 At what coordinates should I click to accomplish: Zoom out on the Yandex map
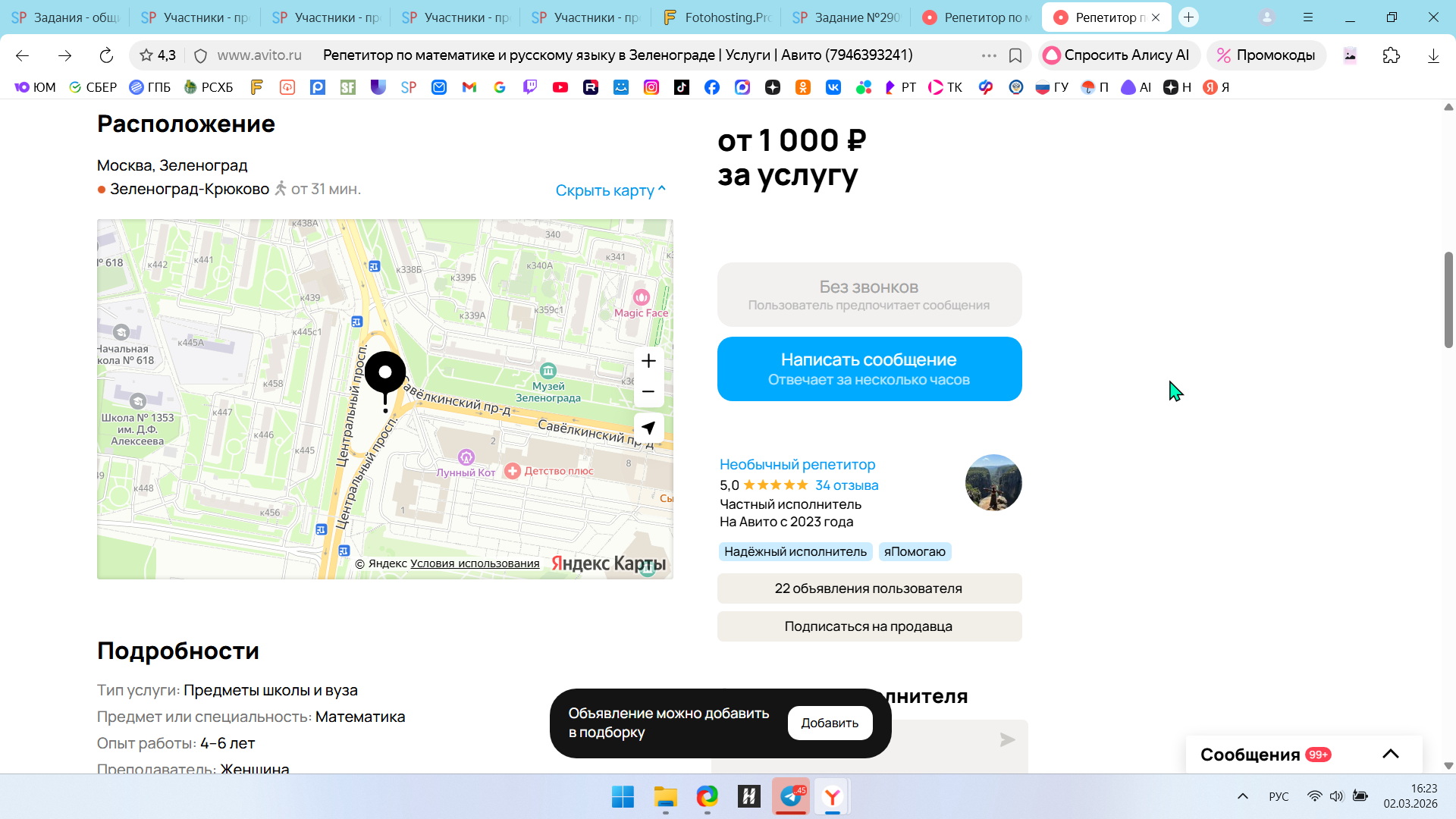[x=648, y=392]
